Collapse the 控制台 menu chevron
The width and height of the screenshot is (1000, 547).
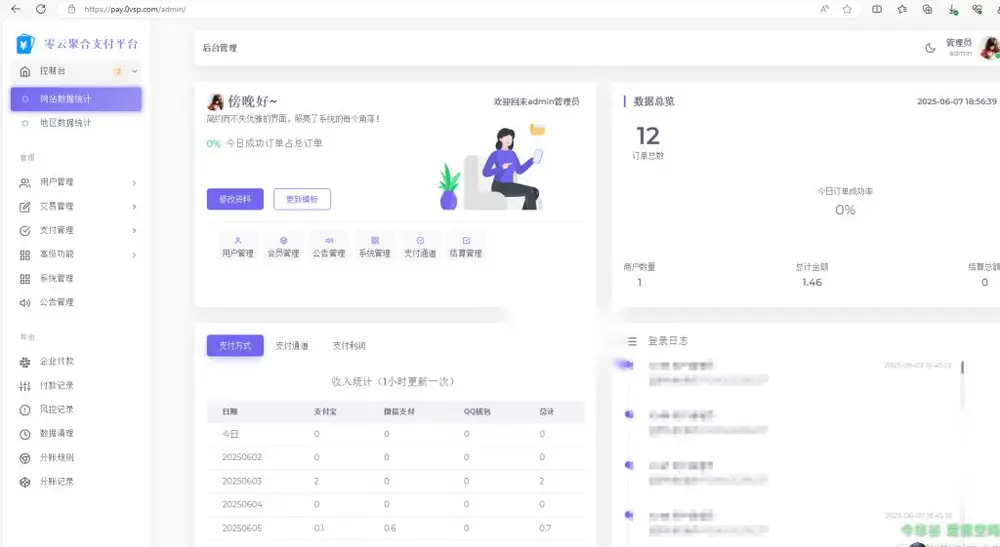click(x=135, y=71)
